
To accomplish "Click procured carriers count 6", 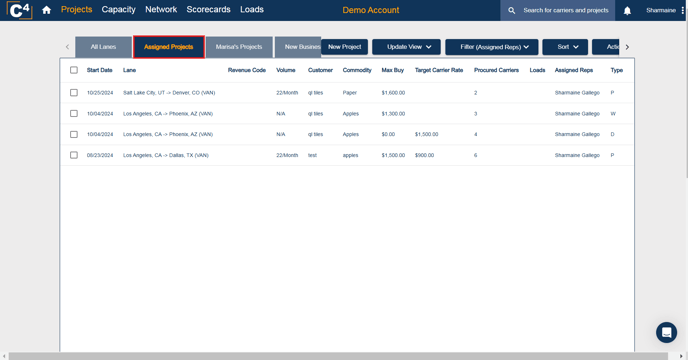I will point(476,155).
